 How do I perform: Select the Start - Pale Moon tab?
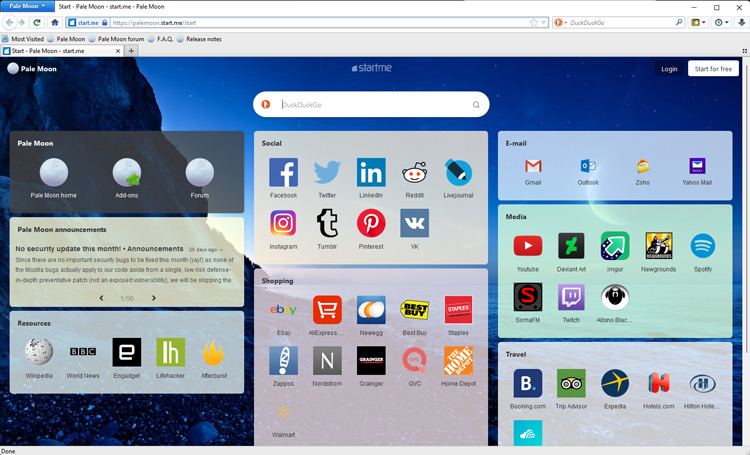[x=62, y=51]
